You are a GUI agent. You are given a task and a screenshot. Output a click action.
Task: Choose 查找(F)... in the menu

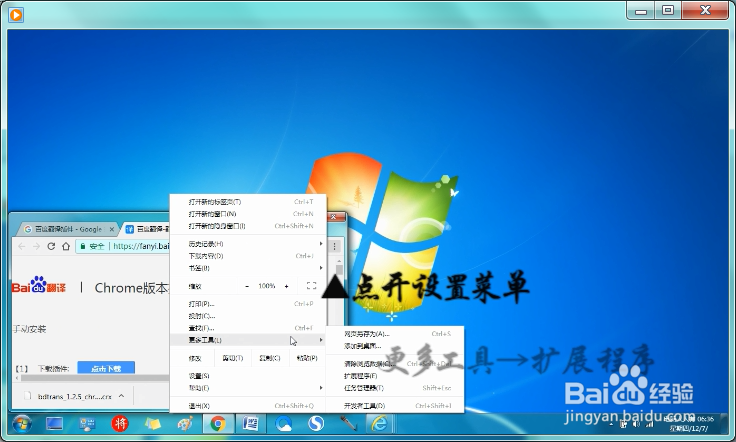click(248, 328)
